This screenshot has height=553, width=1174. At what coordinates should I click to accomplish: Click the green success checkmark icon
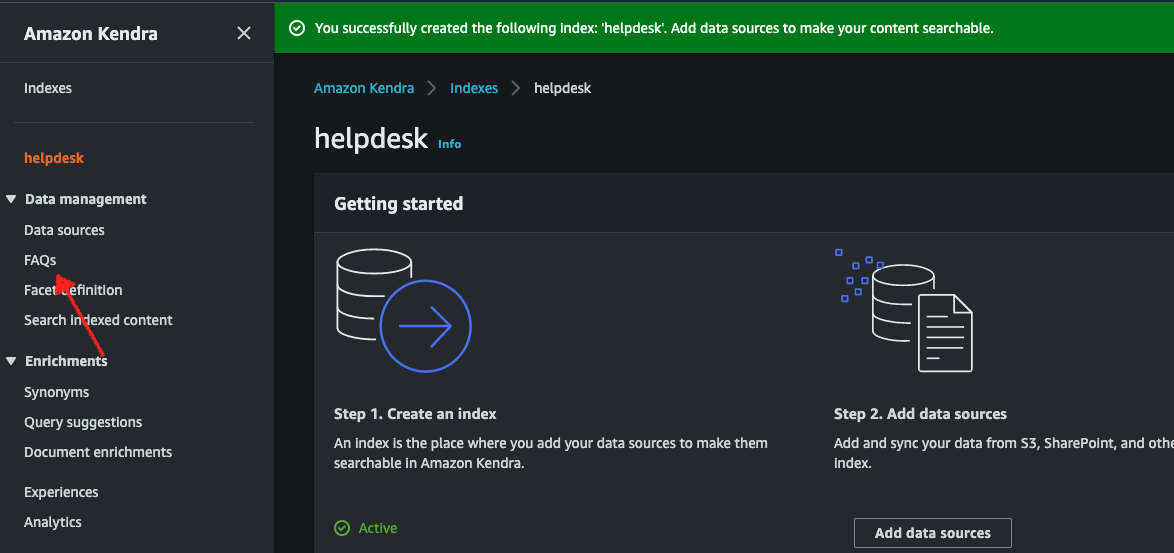click(x=296, y=28)
